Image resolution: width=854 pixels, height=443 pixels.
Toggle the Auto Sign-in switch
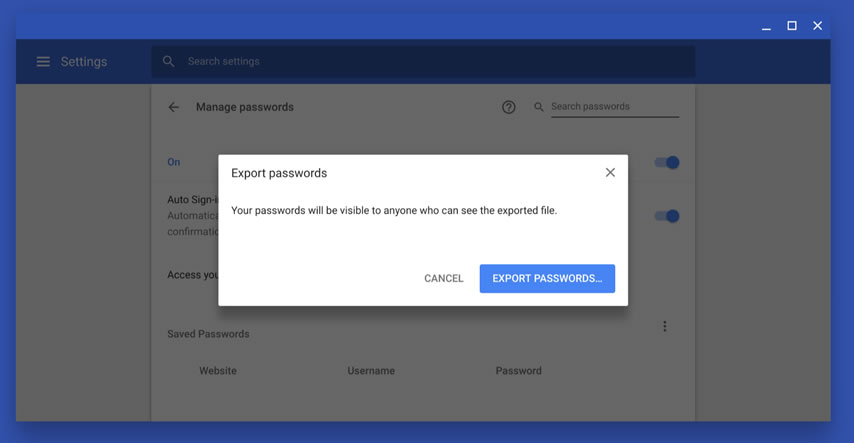point(667,216)
